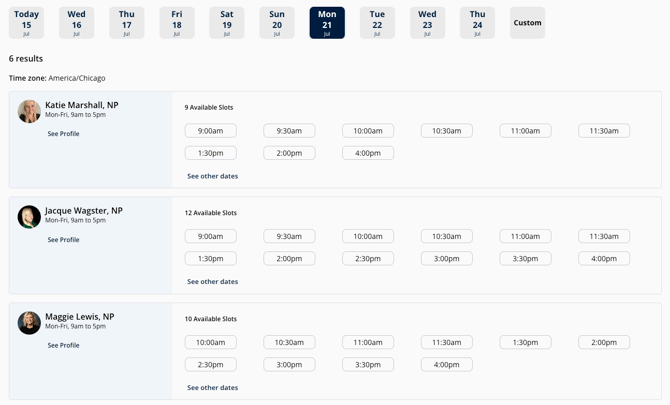Select the Today 15 Jul date tab

point(27,23)
